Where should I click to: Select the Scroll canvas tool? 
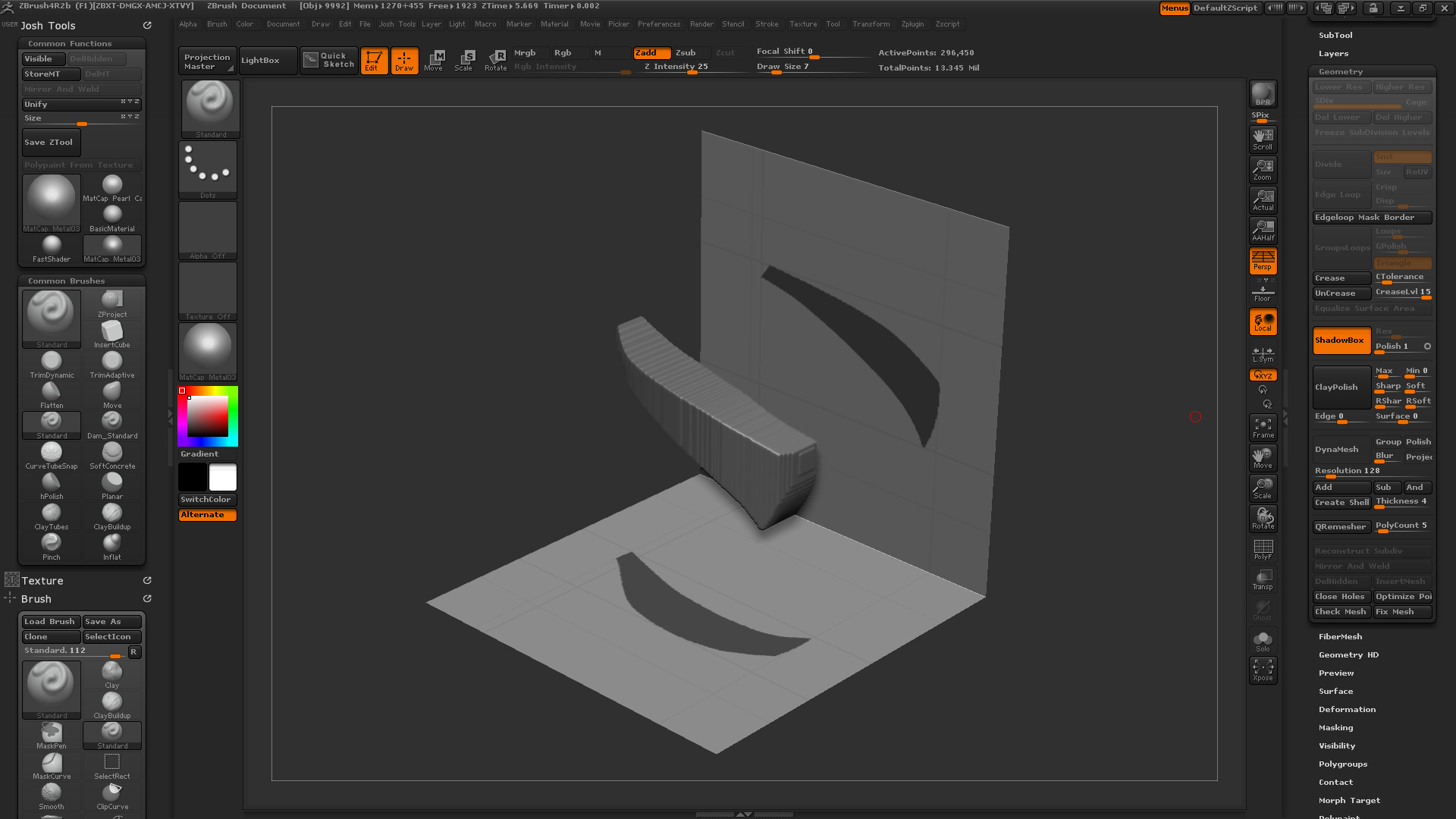point(1263,139)
